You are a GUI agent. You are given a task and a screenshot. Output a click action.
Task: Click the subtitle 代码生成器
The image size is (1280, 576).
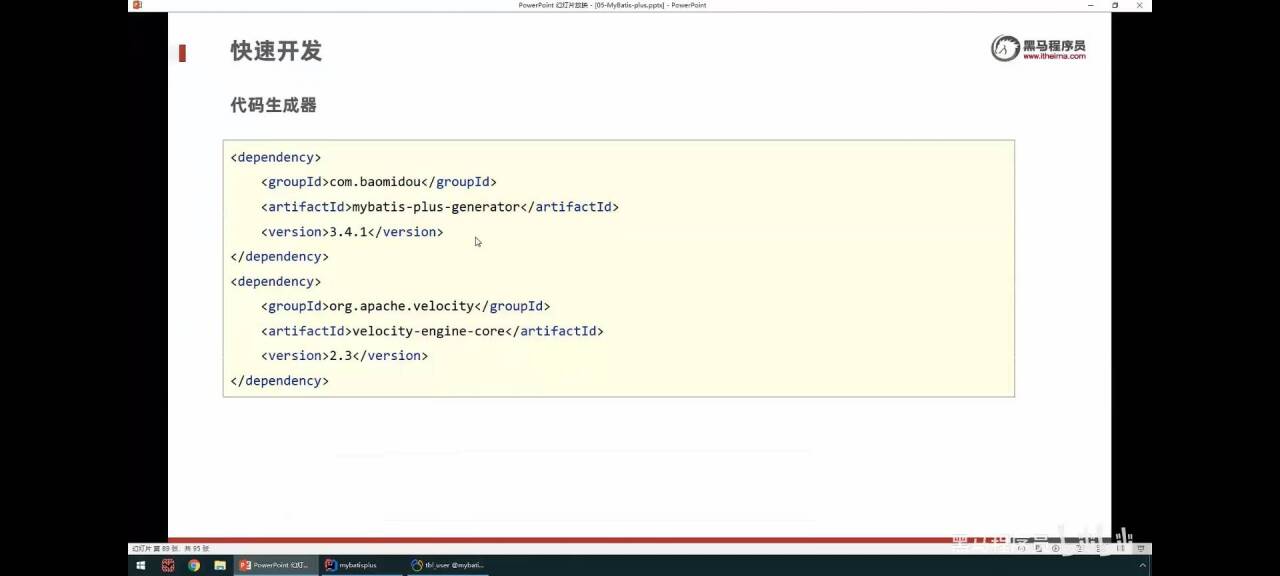click(273, 105)
